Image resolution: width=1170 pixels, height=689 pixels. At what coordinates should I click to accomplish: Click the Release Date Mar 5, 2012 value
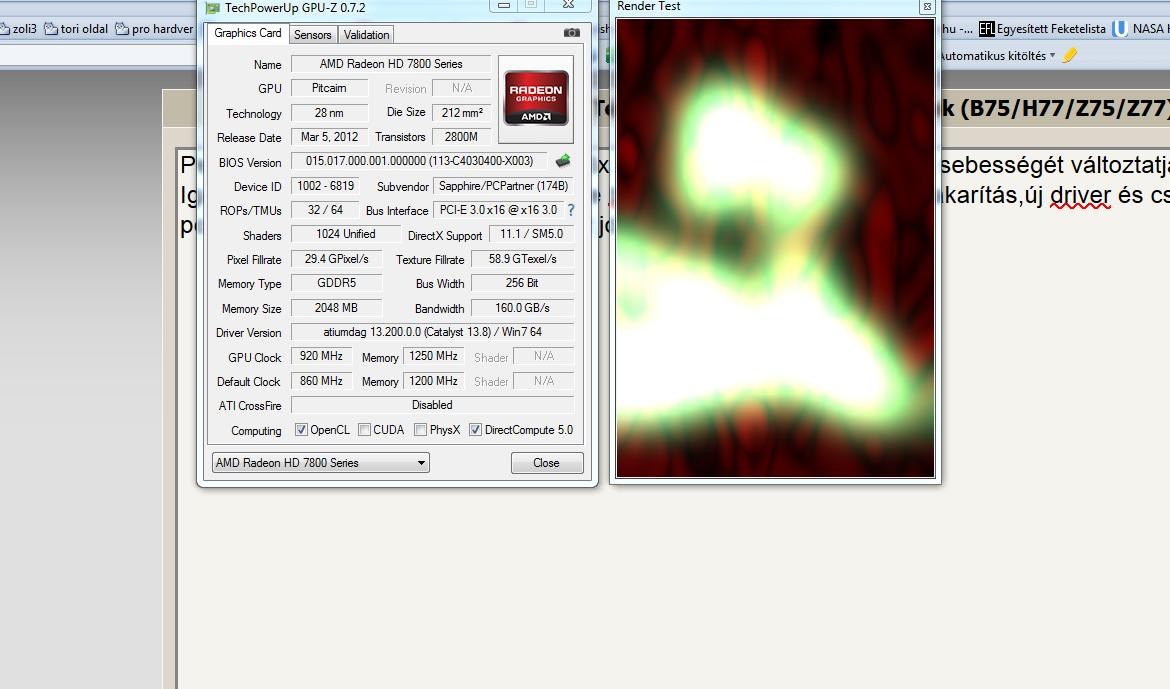tap(329, 137)
